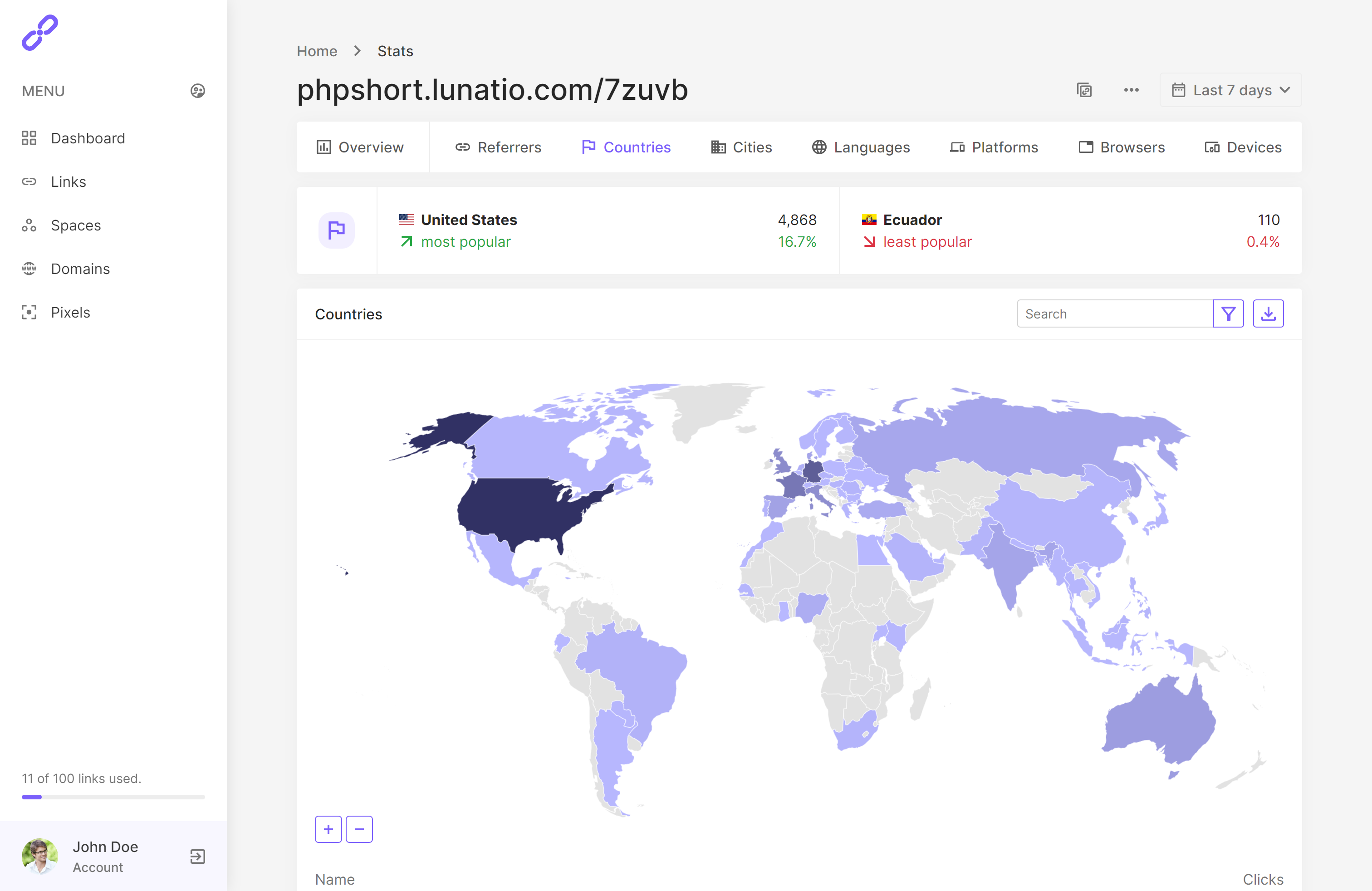Image resolution: width=1372 pixels, height=891 pixels.
Task: Open the Overview tab
Action: click(360, 147)
